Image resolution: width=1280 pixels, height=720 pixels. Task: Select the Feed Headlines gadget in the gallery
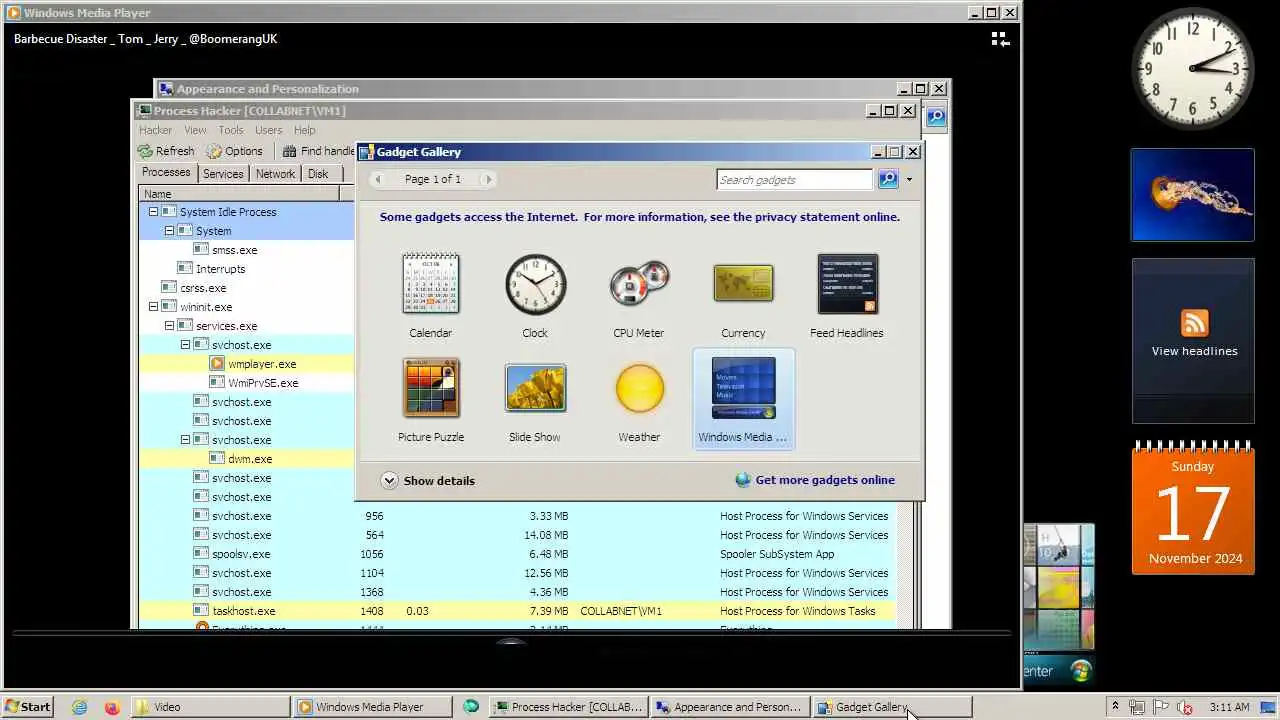(847, 295)
